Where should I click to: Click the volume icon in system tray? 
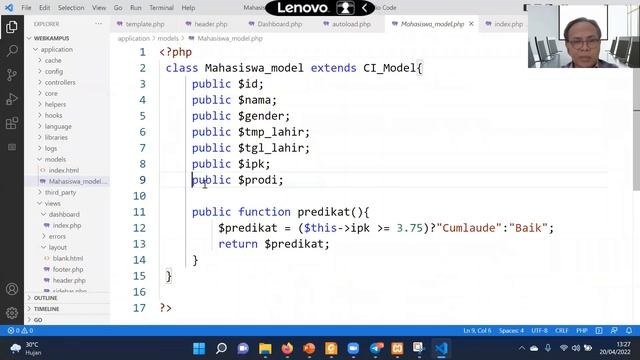point(576,348)
